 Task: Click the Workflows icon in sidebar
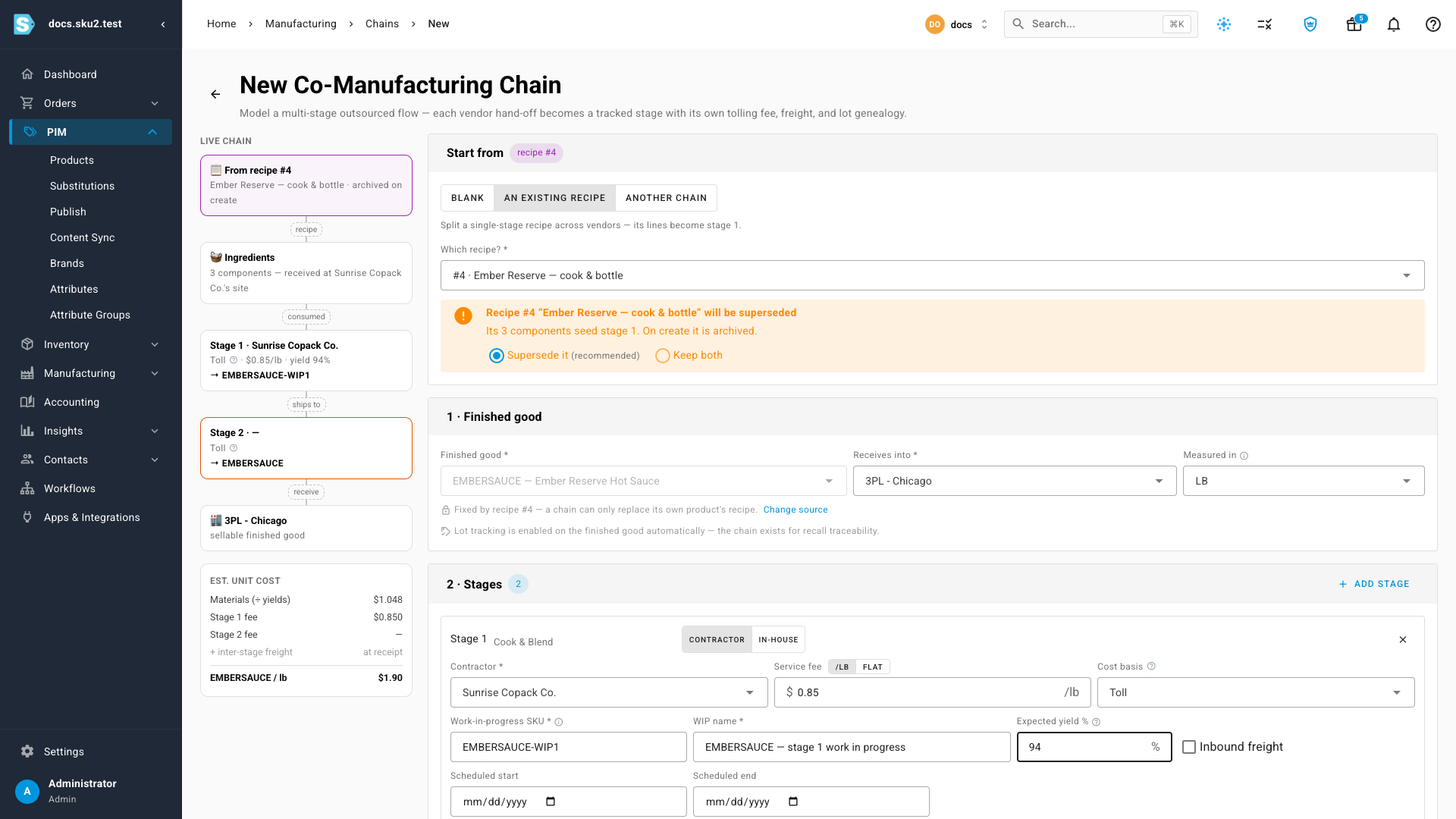[27, 488]
